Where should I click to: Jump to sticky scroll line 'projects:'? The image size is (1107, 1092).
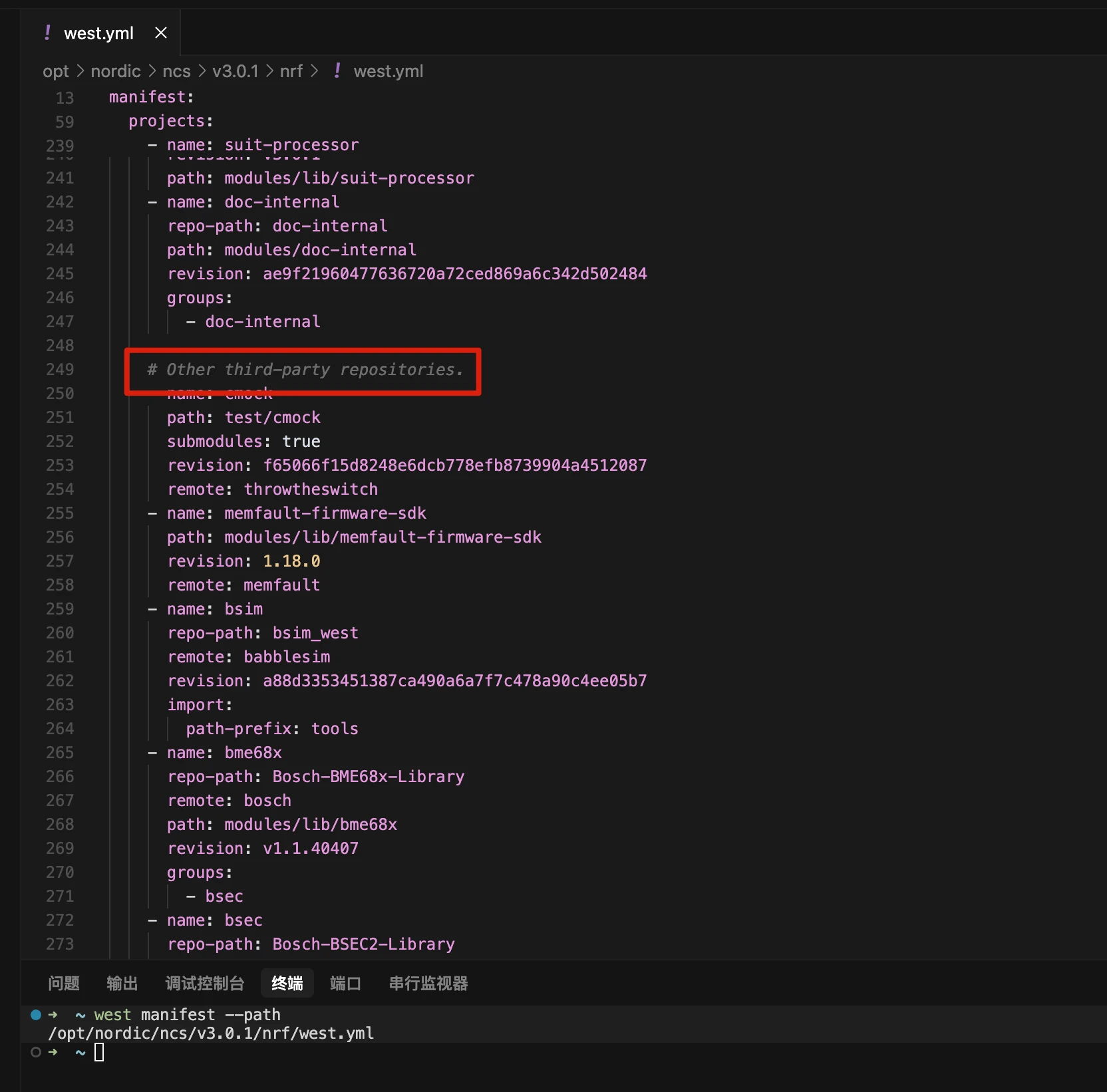[171, 121]
